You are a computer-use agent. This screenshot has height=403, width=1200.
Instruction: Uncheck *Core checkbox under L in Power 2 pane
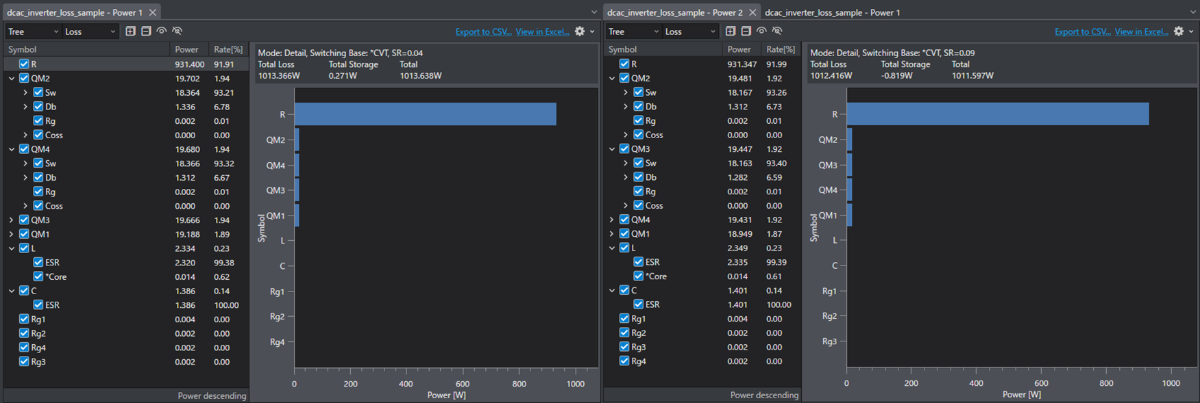[x=638, y=275]
